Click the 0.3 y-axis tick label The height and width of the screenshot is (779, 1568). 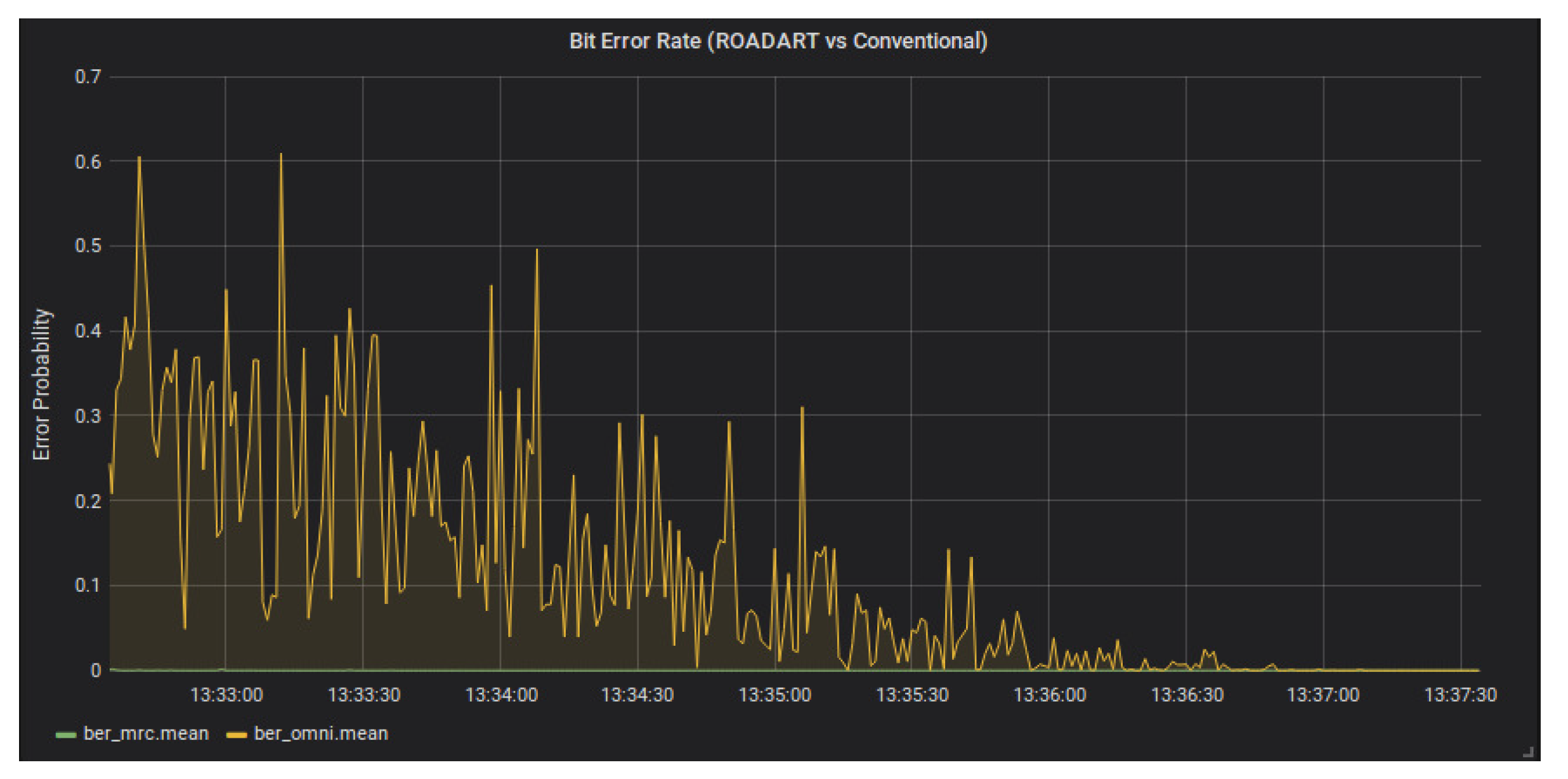[88, 416]
